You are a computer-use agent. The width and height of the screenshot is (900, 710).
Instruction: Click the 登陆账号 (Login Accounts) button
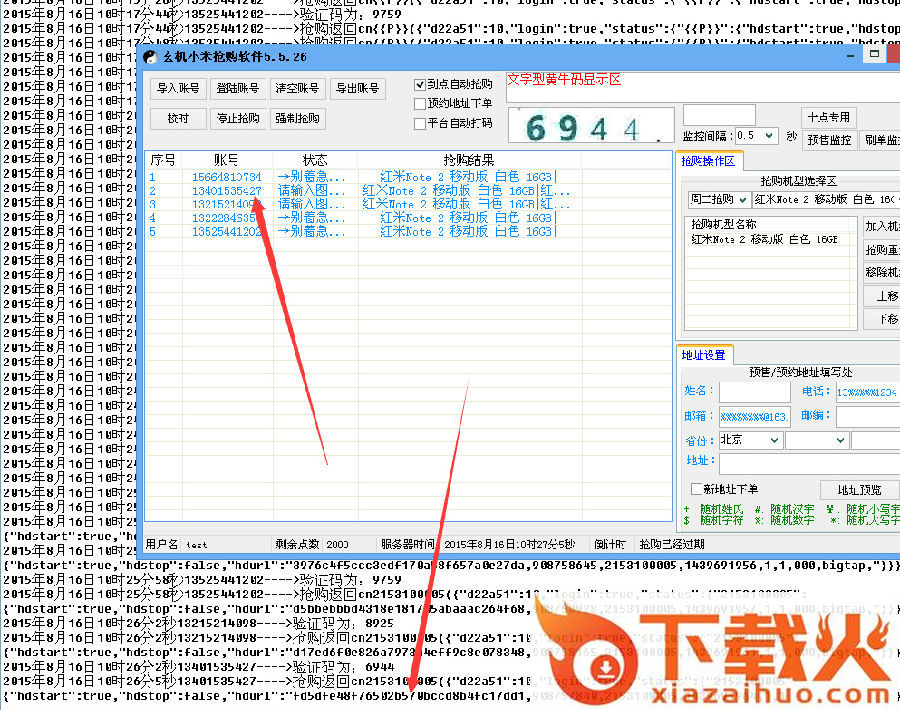click(238, 89)
